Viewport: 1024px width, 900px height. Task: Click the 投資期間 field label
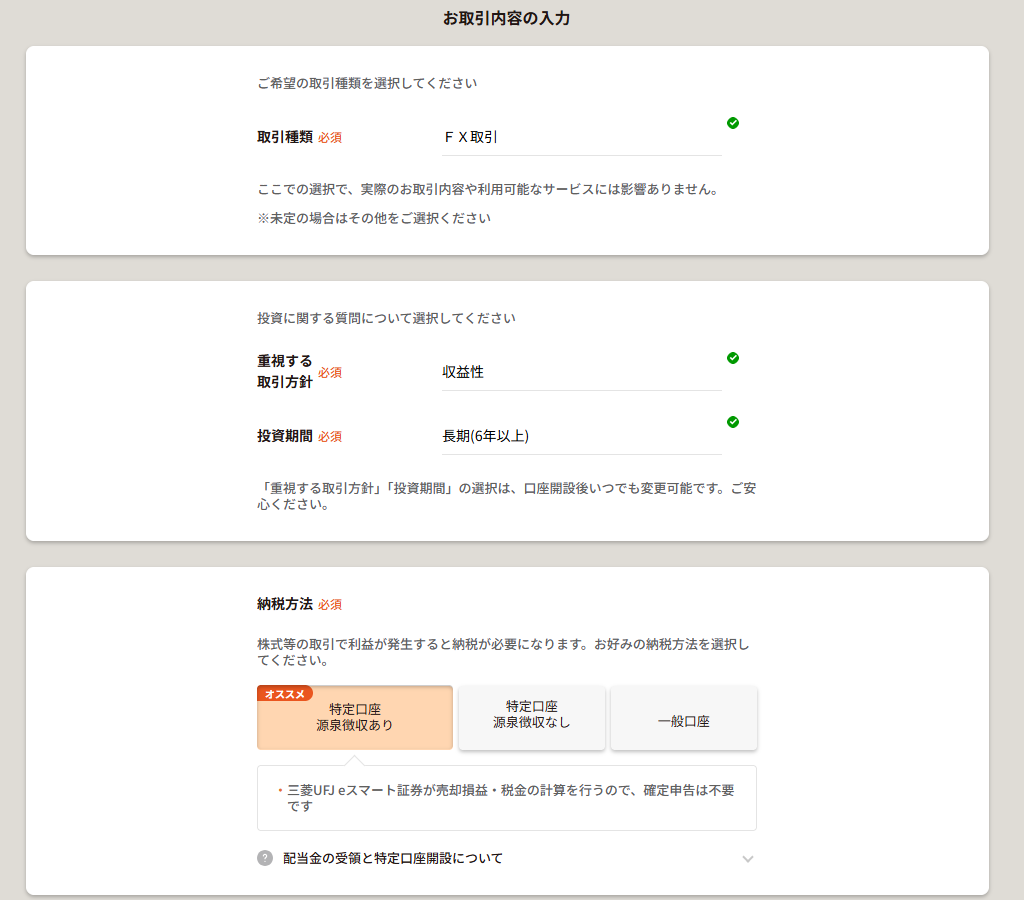coord(285,436)
